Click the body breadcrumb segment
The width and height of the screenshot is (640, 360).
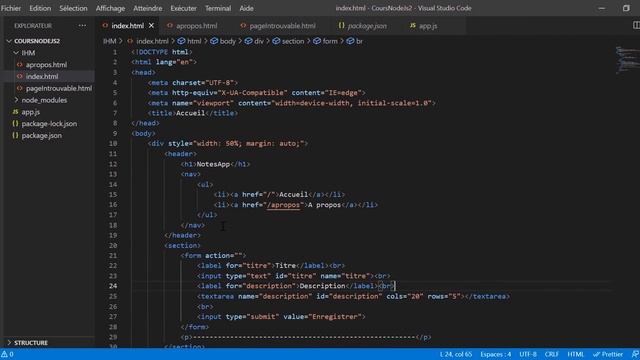point(223,41)
